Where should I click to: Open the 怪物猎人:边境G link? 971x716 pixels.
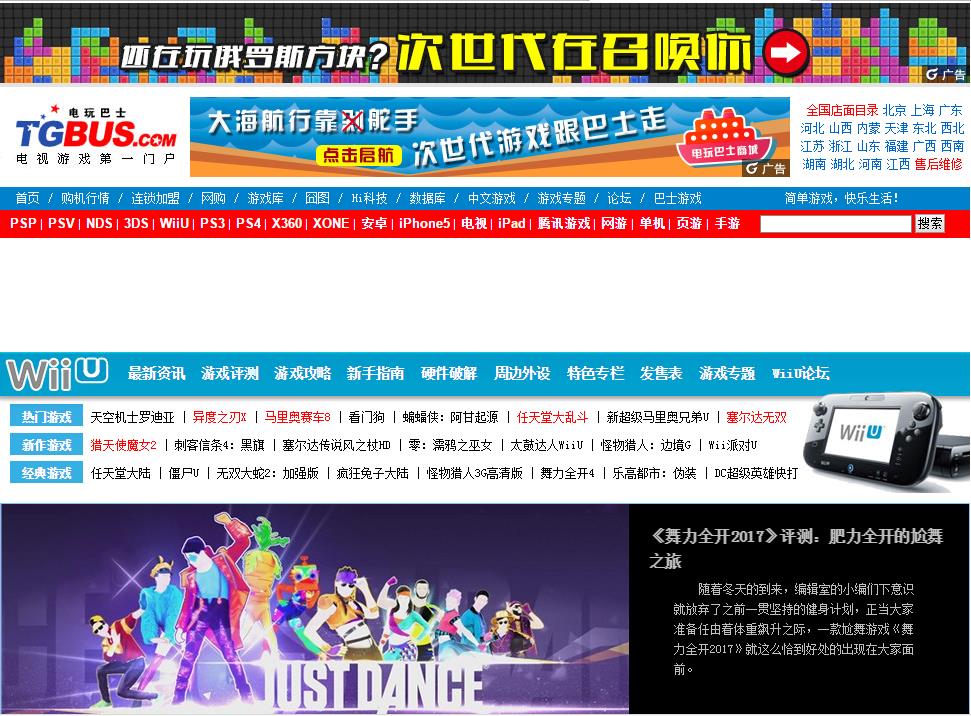[646, 445]
